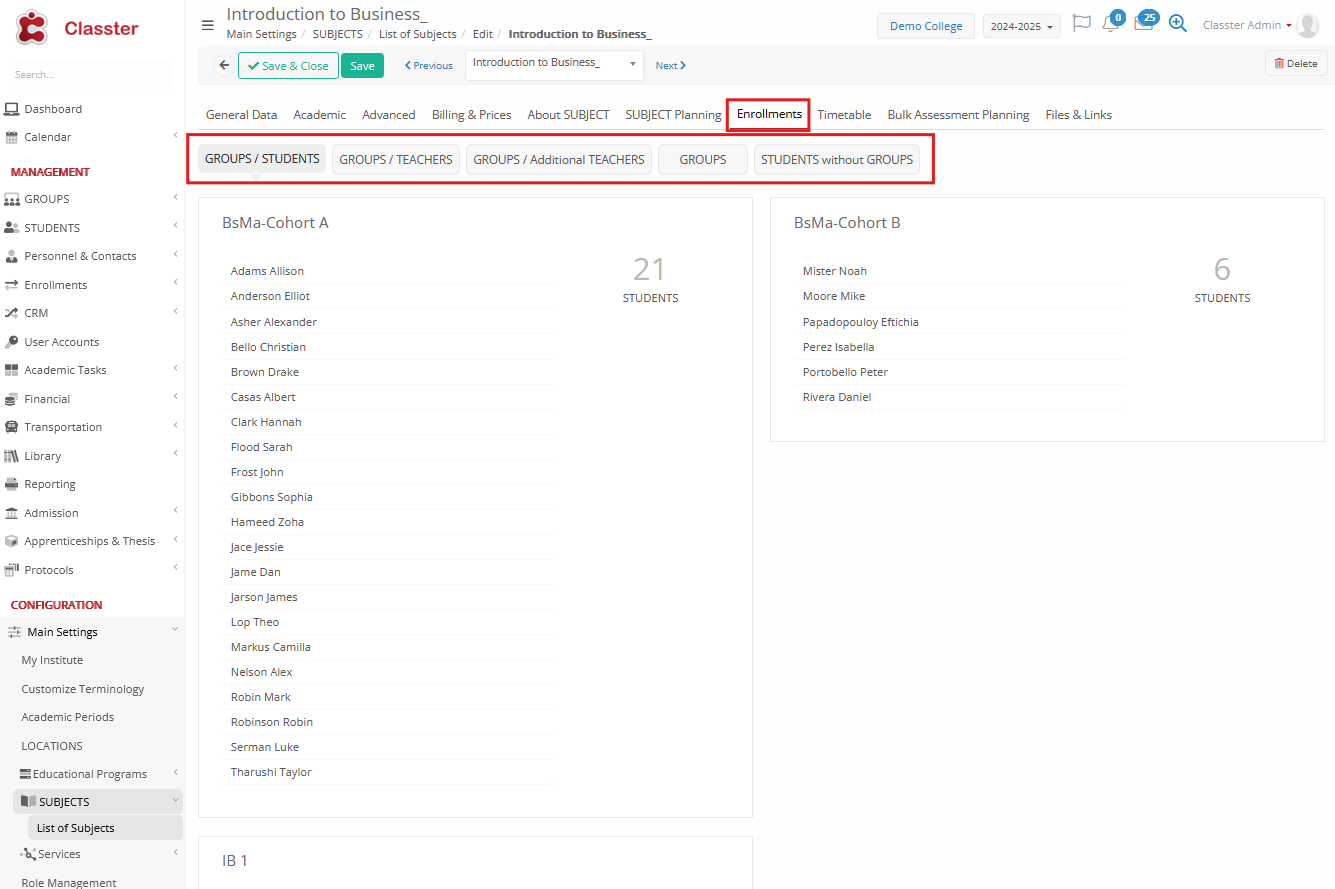This screenshot has width=1335, height=889.
Task: Expand the STUDENTS sidebar menu
Action: (52, 228)
